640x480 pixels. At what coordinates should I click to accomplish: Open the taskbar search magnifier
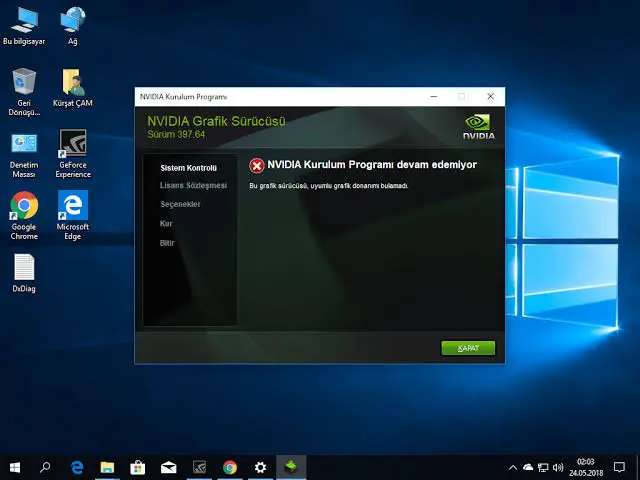(45, 467)
